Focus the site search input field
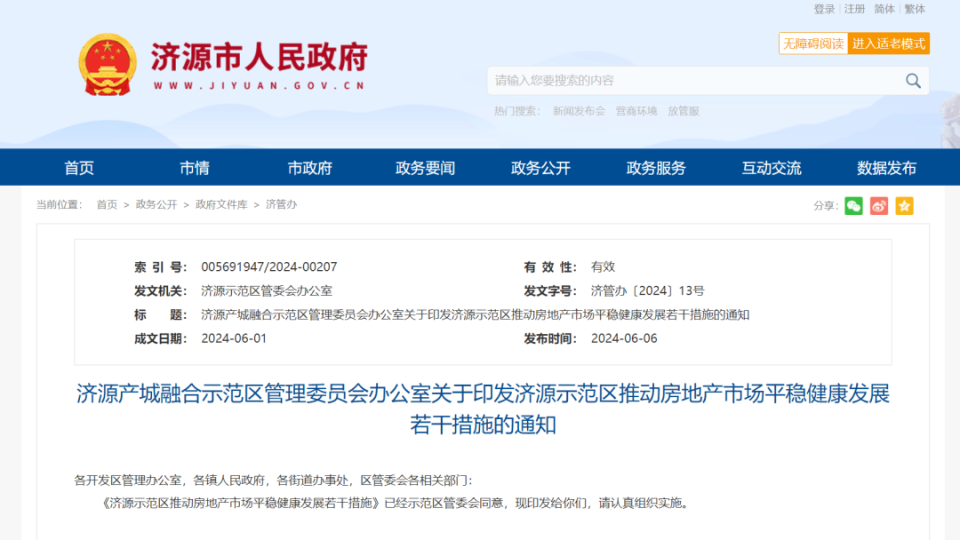Image resolution: width=960 pixels, height=540 pixels. (x=690, y=81)
